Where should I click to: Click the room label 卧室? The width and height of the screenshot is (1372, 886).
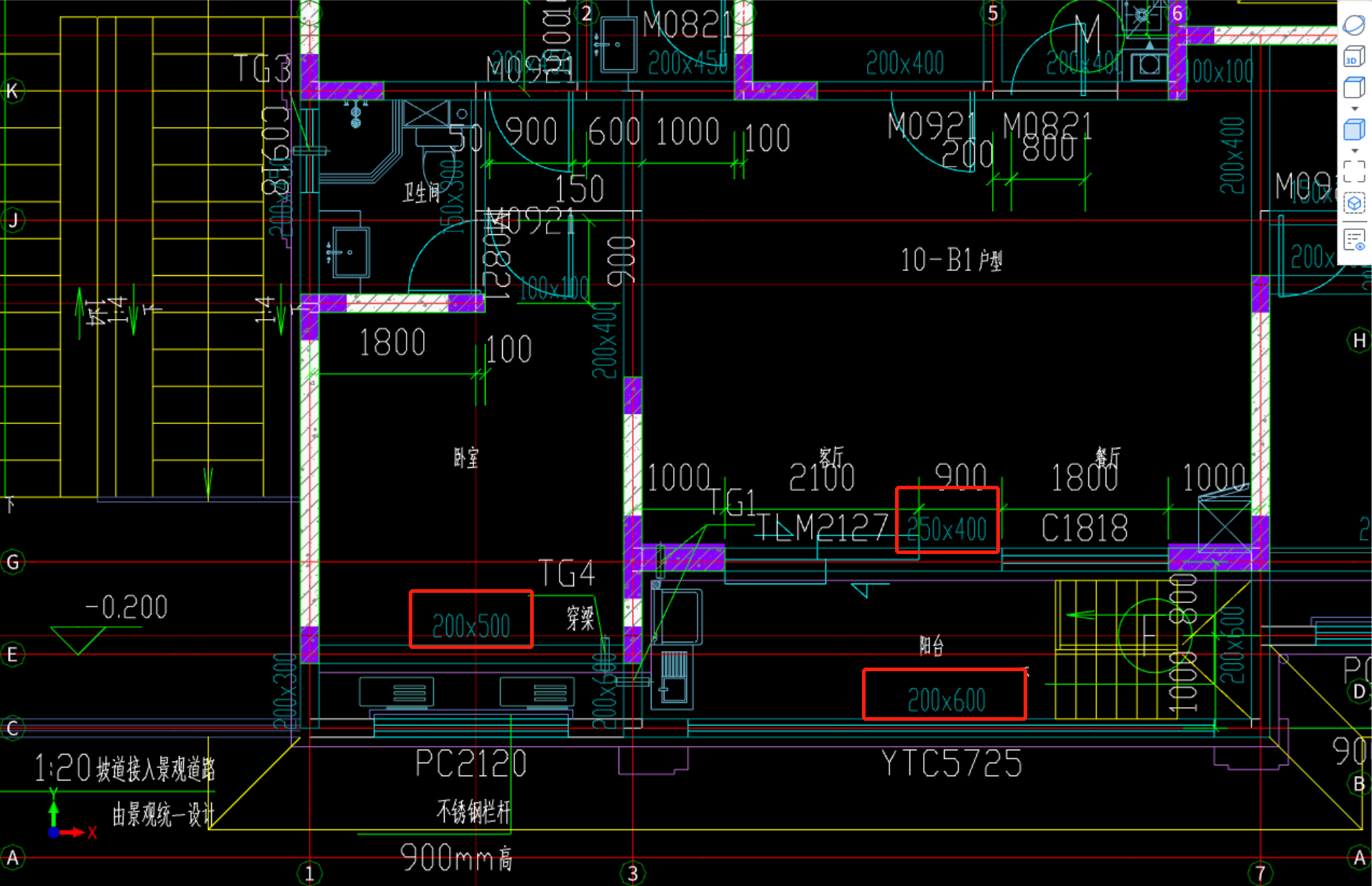(466, 458)
